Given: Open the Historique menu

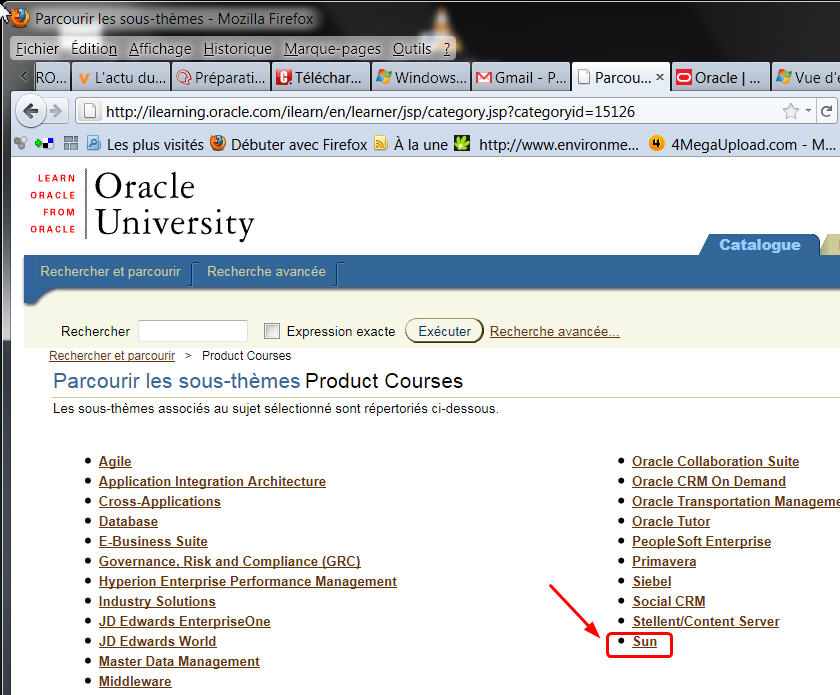Looking at the screenshot, I should (x=237, y=49).
